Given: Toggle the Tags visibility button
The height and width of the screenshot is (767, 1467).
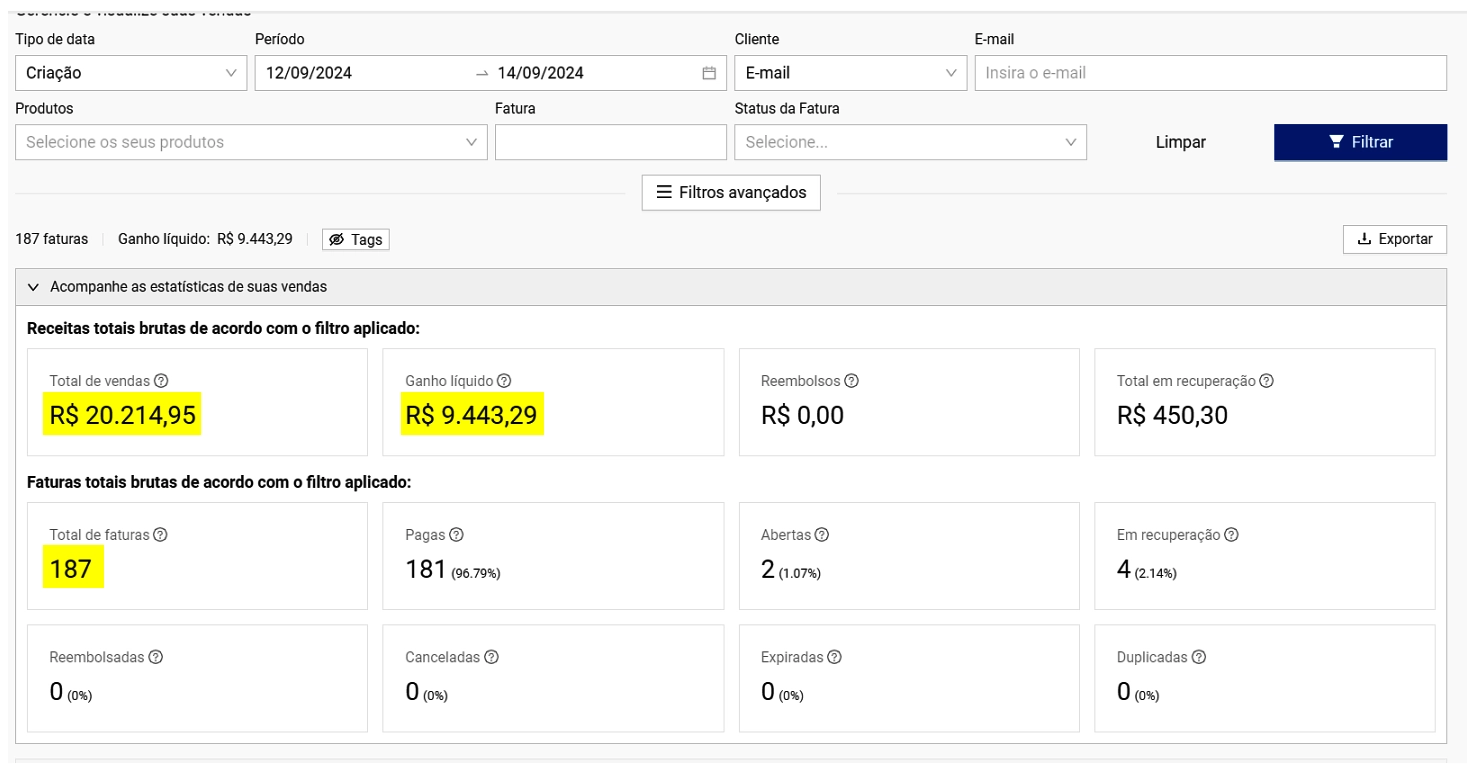Looking at the screenshot, I should point(356,240).
